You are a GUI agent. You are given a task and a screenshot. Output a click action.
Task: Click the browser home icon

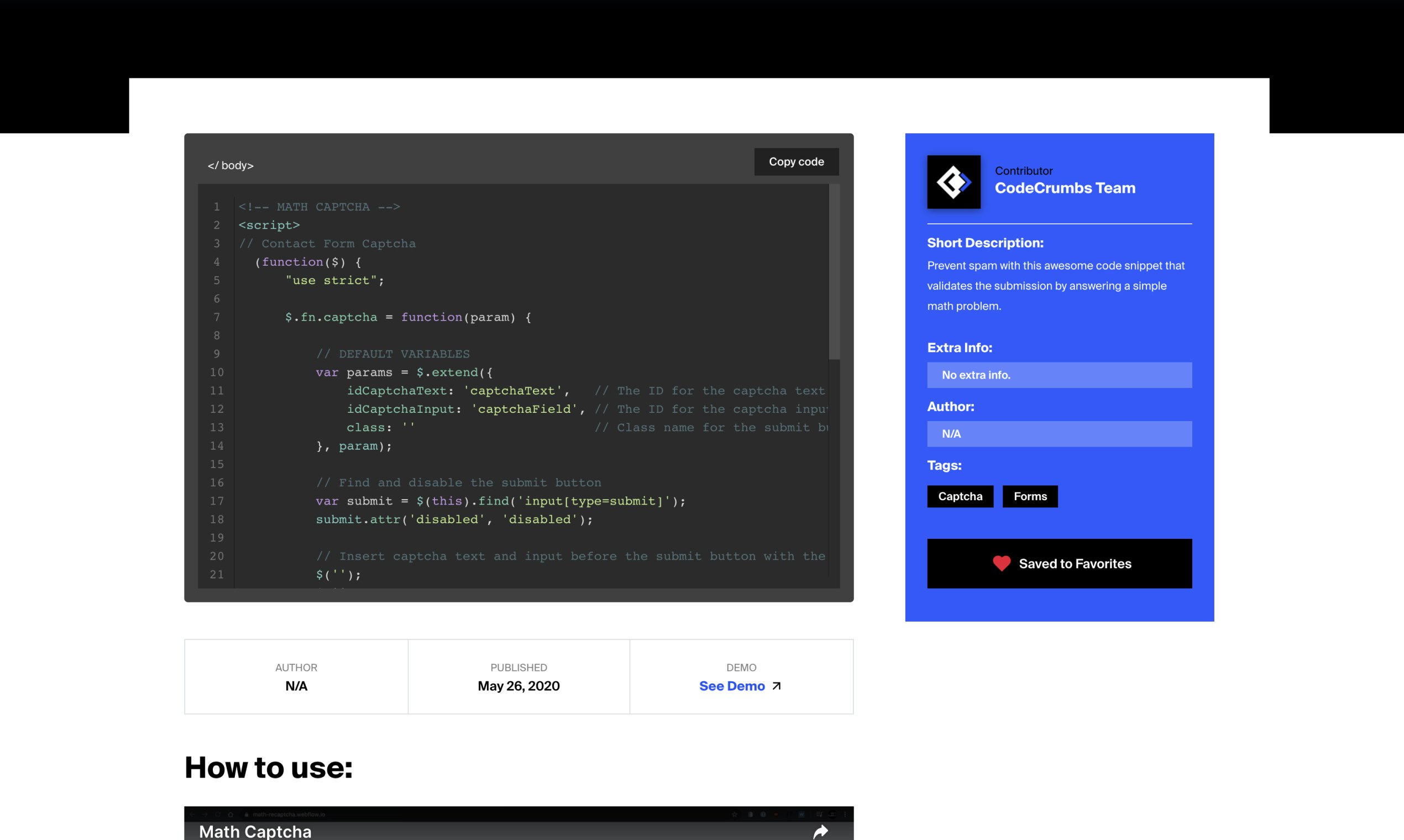tap(232, 815)
